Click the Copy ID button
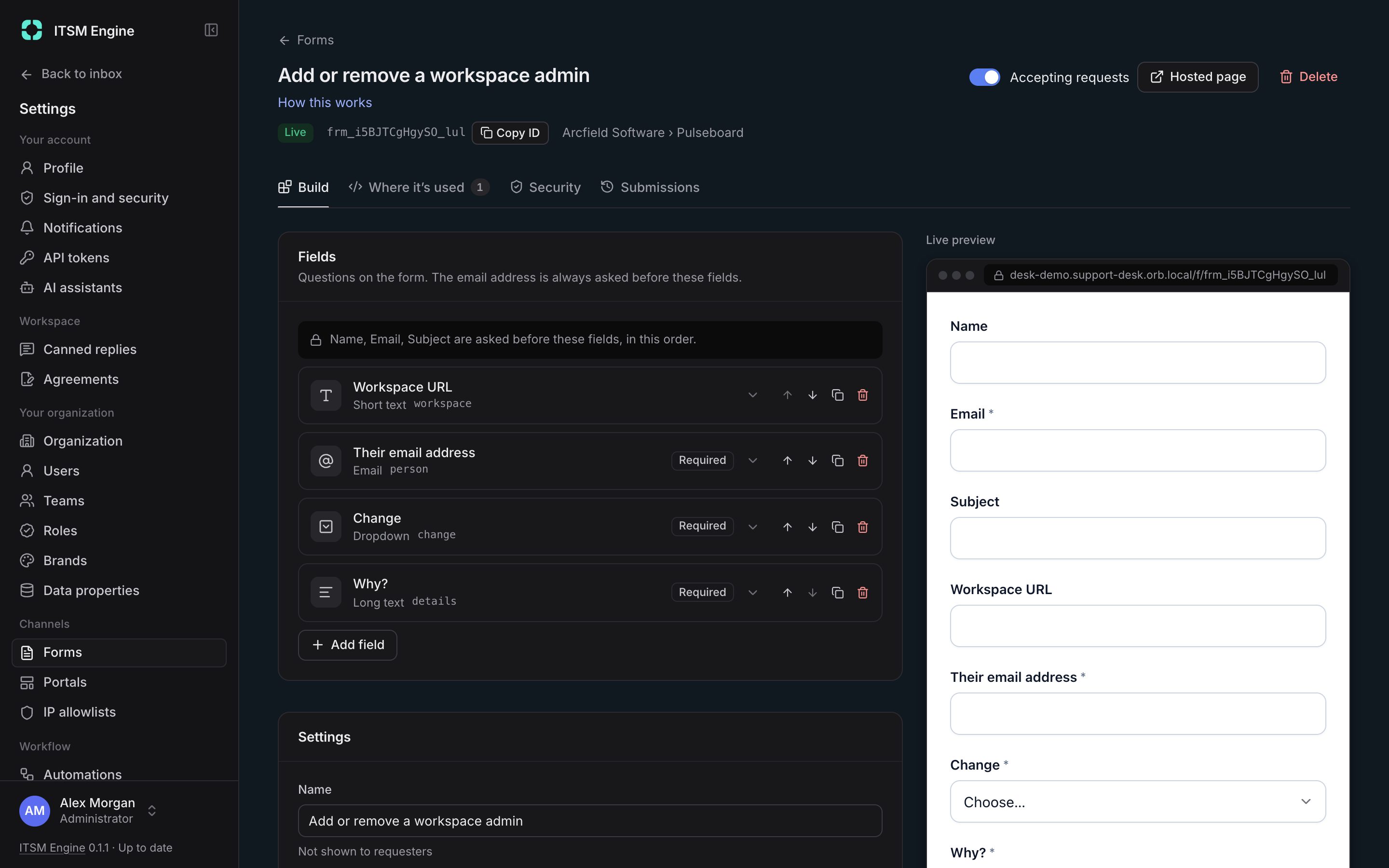Image resolution: width=1389 pixels, height=868 pixels. click(x=510, y=133)
